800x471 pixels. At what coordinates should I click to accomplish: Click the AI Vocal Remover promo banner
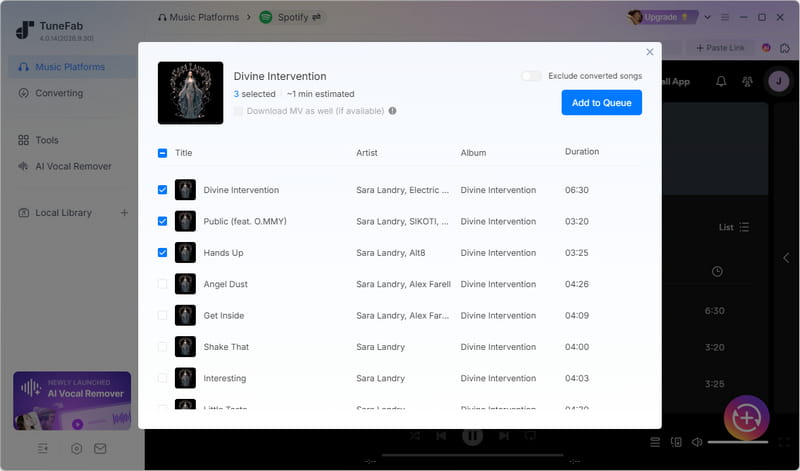(x=72, y=401)
